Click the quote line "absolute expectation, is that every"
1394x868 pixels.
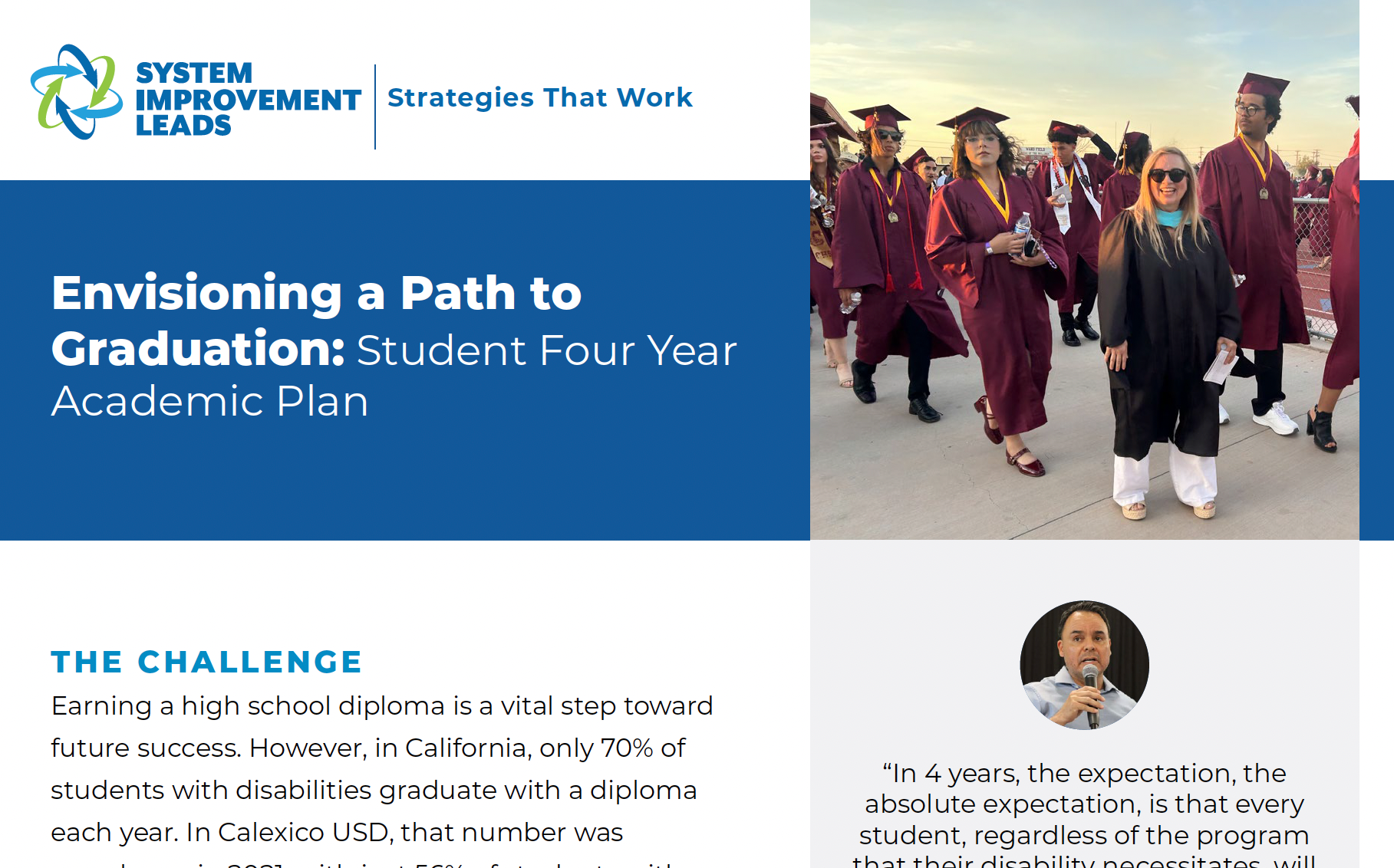(1084, 804)
